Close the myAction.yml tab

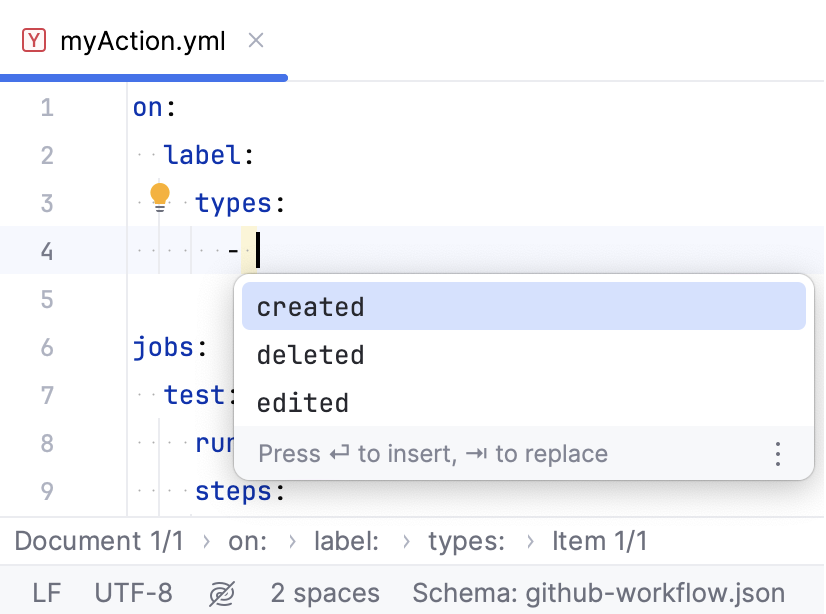click(256, 41)
